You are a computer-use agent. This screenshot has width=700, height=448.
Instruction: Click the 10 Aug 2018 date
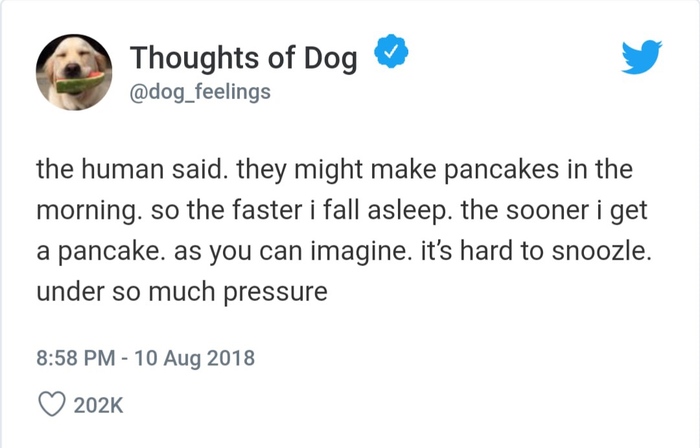point(194,359)
